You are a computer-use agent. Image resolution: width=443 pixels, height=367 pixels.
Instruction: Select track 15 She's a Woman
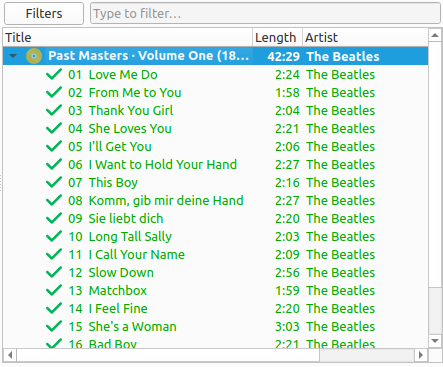click(216, 326)
